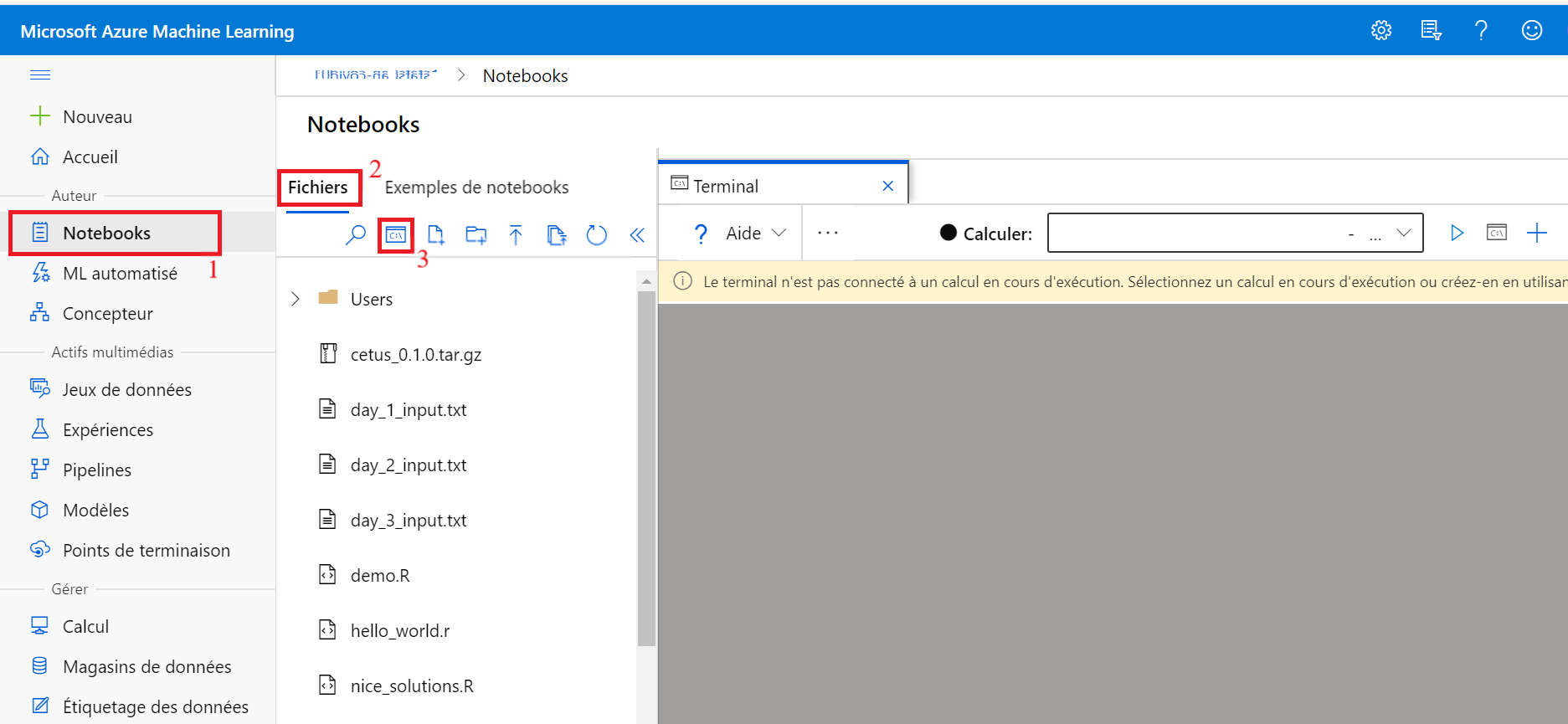Create new file icon

[x=436, y=235]
